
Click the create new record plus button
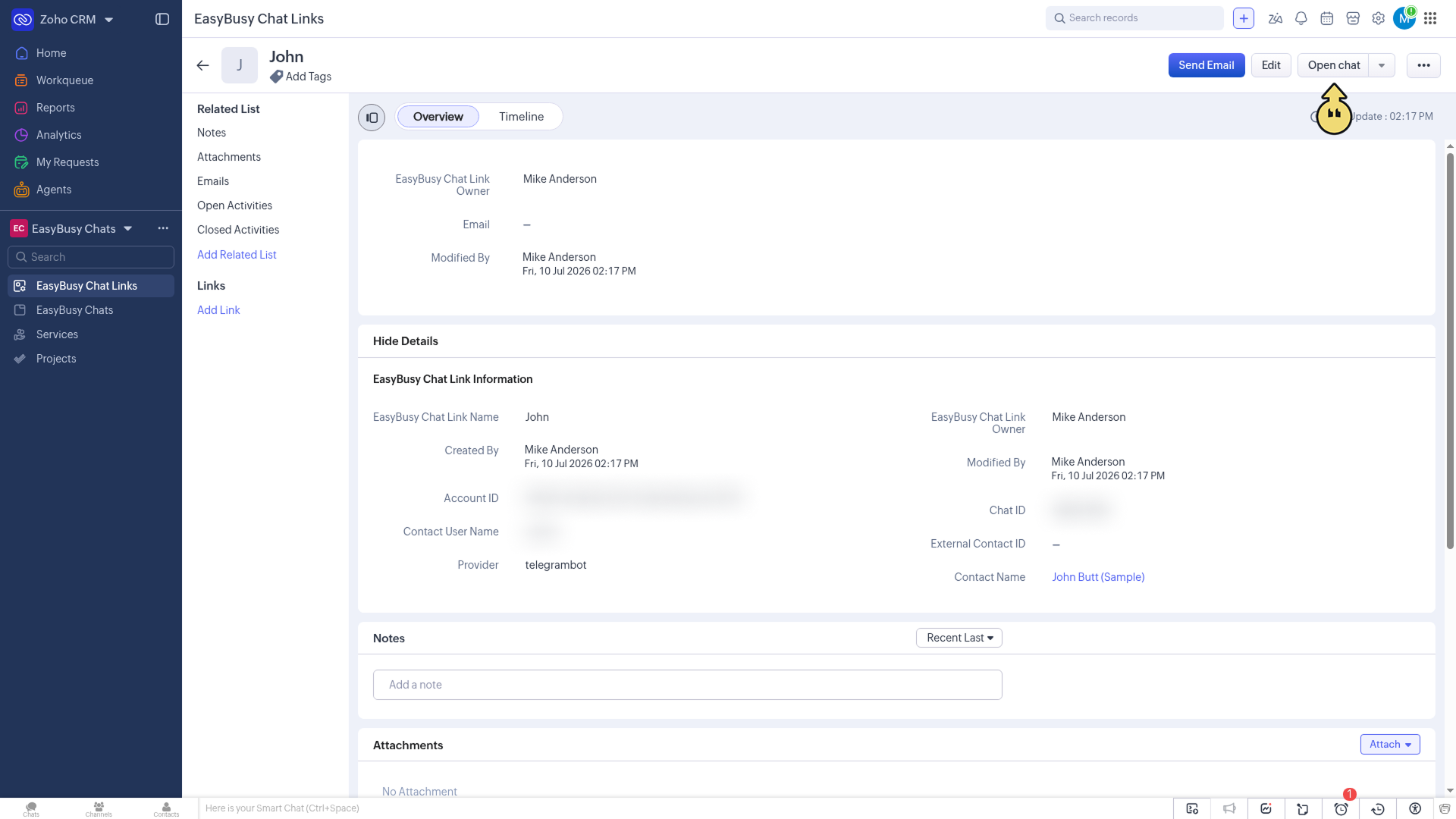[x=1244, y=18]
